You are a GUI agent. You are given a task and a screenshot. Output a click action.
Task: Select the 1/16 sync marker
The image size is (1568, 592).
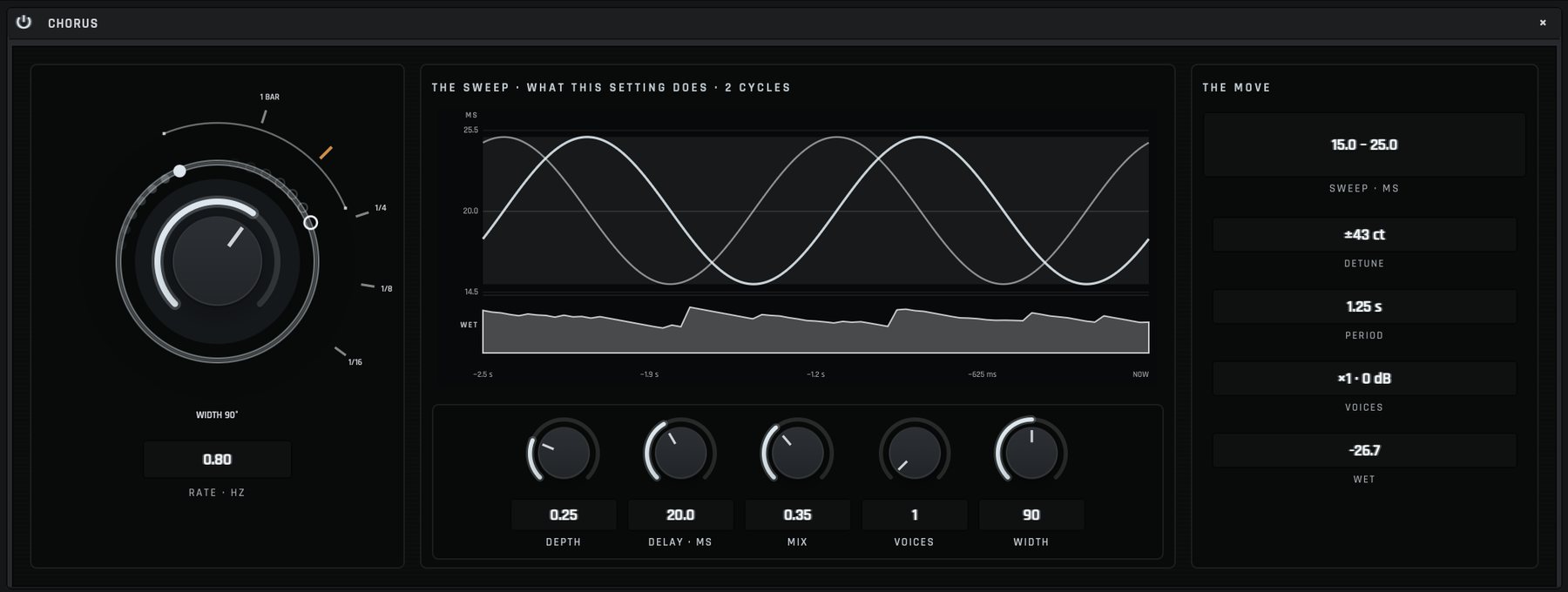355,362
